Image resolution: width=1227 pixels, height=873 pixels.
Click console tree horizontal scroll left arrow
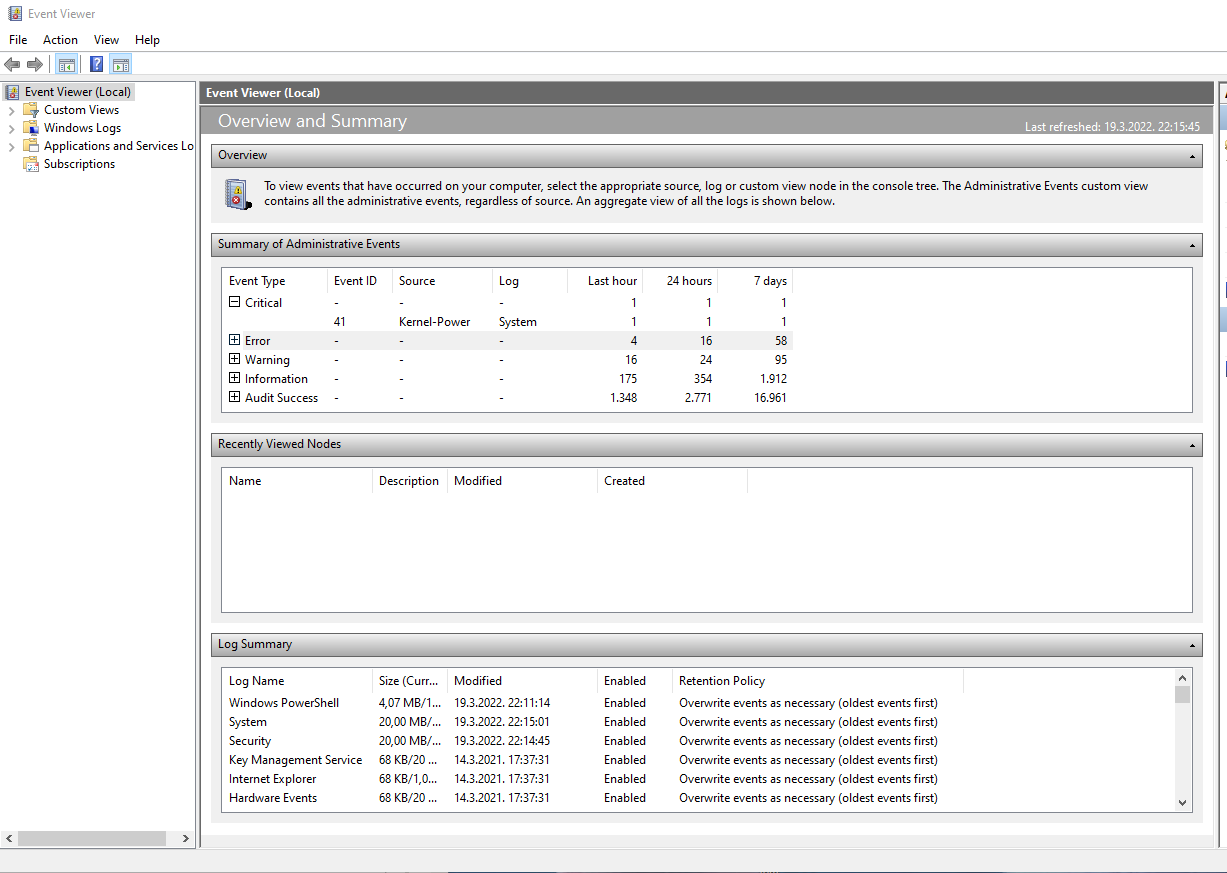(9, 839)
